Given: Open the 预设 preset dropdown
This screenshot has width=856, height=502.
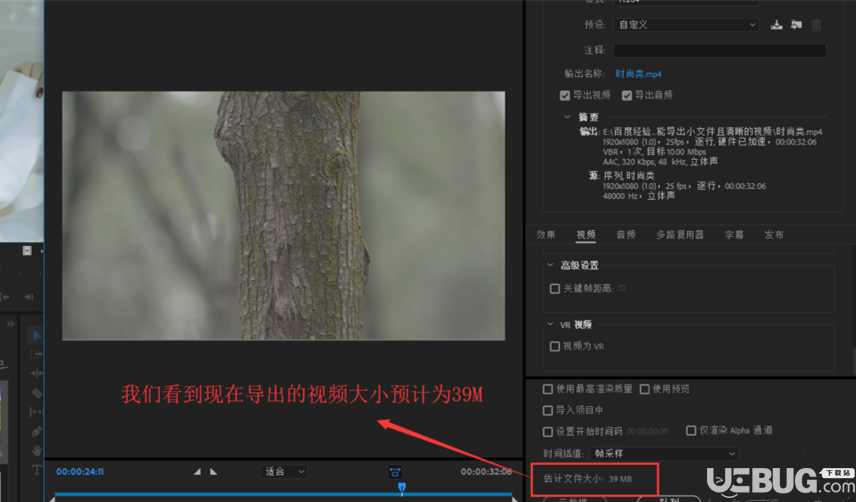Looking at the screenshot, I should [x=686, y=25].
